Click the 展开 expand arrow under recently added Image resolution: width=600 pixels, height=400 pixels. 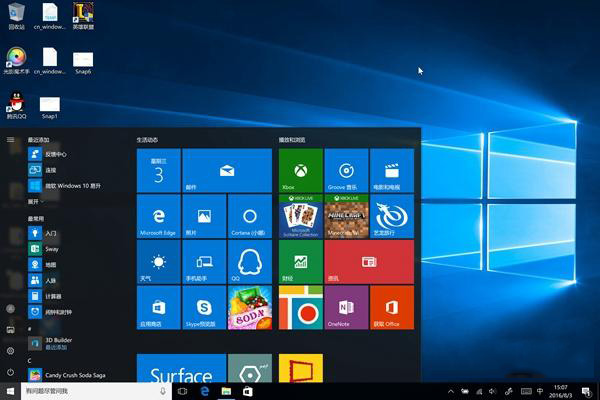pyautogui.click(x=35, y=201)
